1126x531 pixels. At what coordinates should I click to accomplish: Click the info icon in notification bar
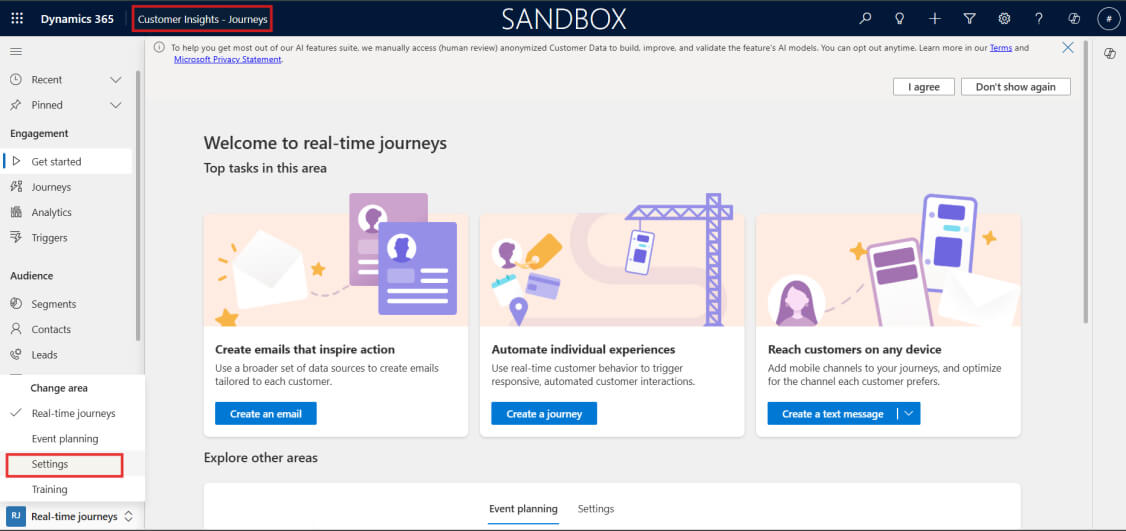(159, 47)
